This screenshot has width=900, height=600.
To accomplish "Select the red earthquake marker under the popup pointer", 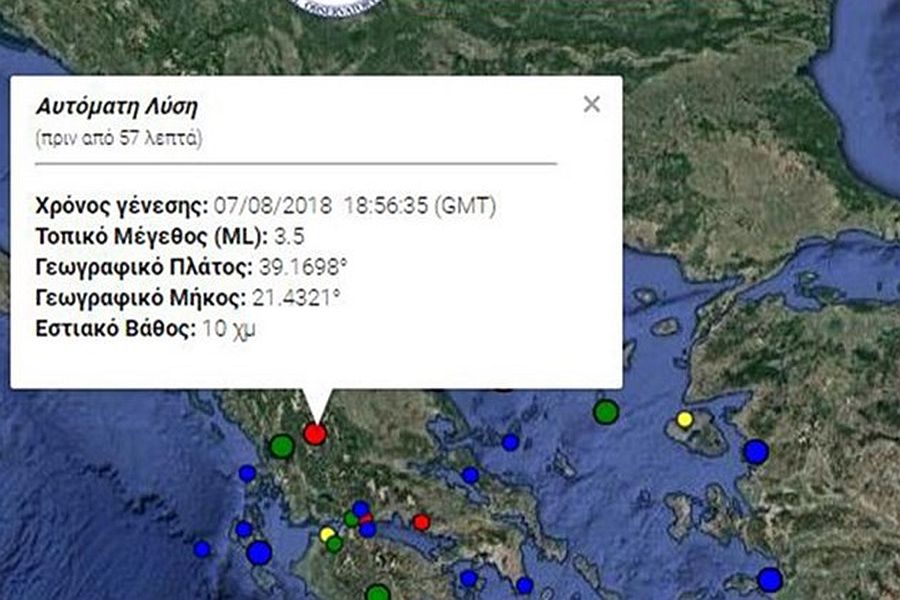I will pos(315,433).
